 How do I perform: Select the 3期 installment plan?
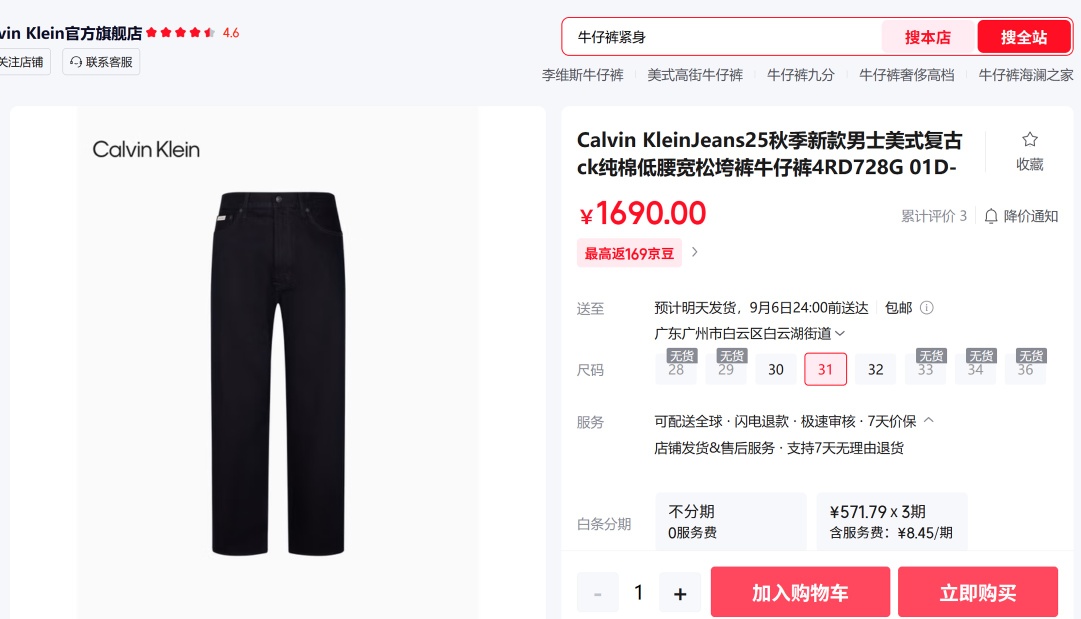(892, 522)
